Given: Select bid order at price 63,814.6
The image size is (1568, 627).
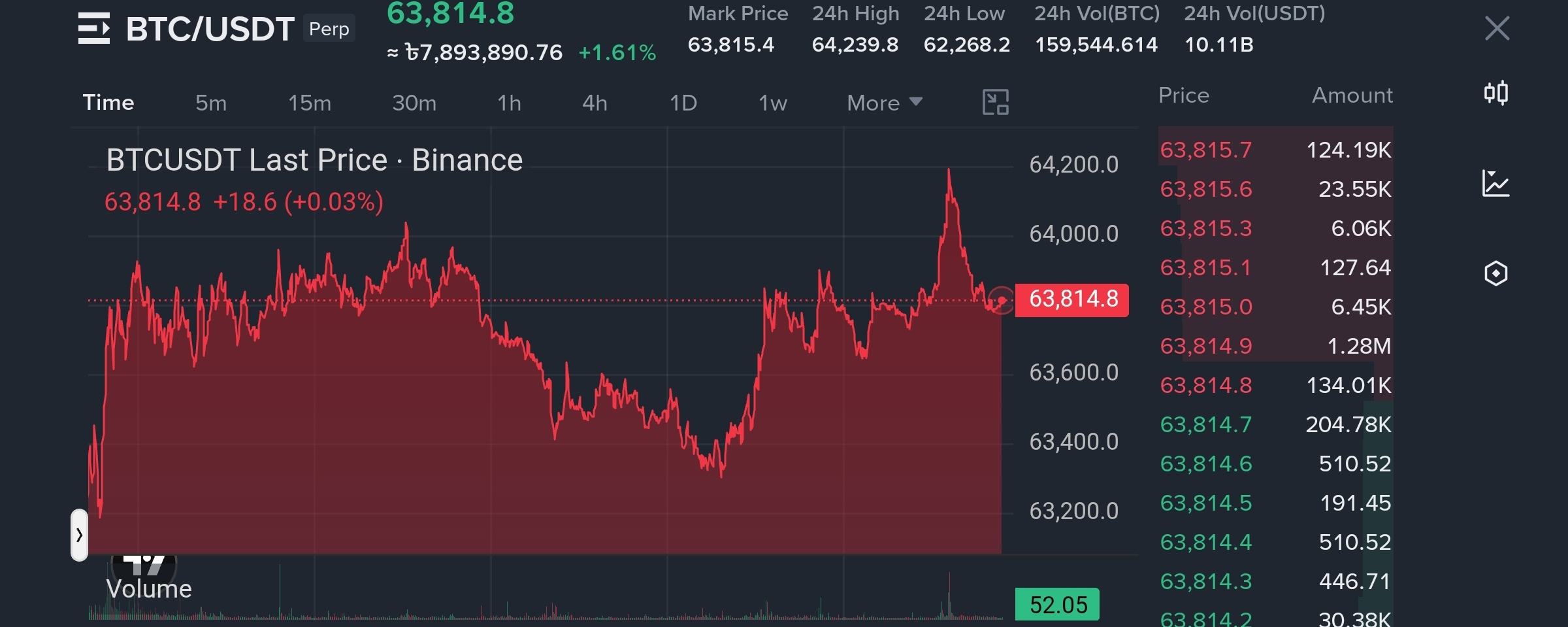Looking at the screenshot, I should click(1275, 464).
